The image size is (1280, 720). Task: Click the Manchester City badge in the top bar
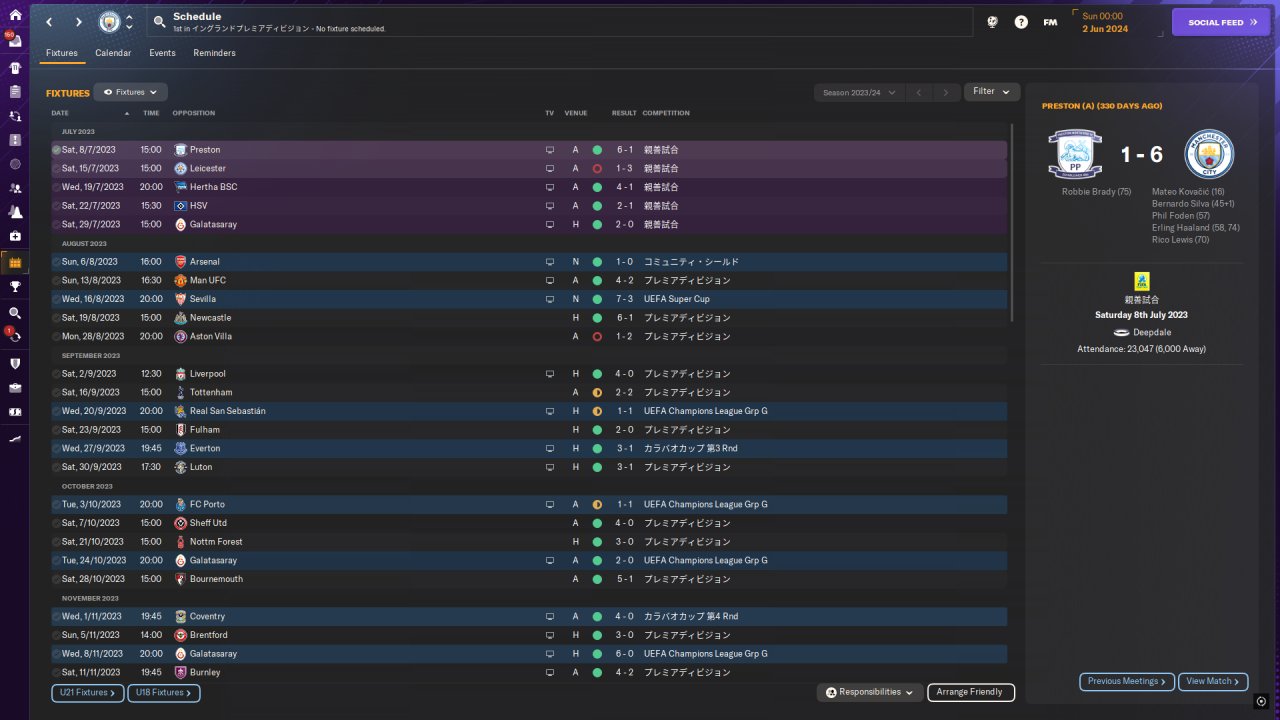click(109, 22)
